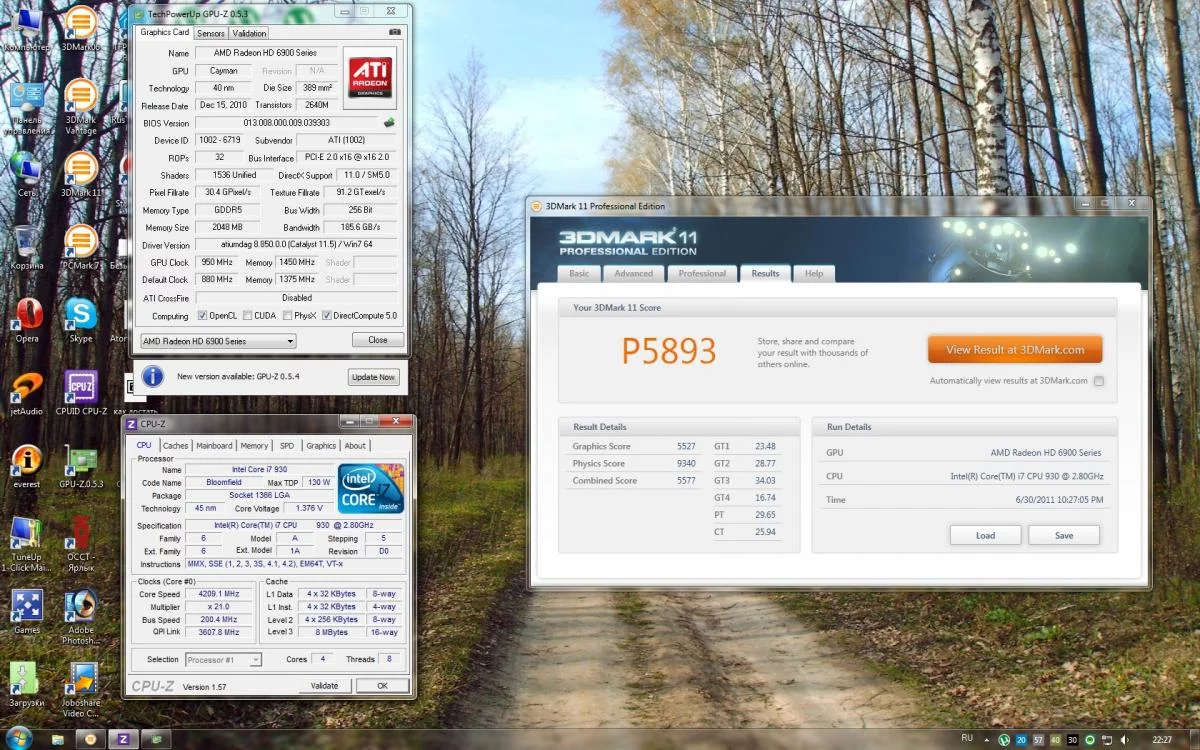Click the blue info icon beside the update notice
Image resolution: width=1200 pixels, height=750 pixels.
pos(152,376)
